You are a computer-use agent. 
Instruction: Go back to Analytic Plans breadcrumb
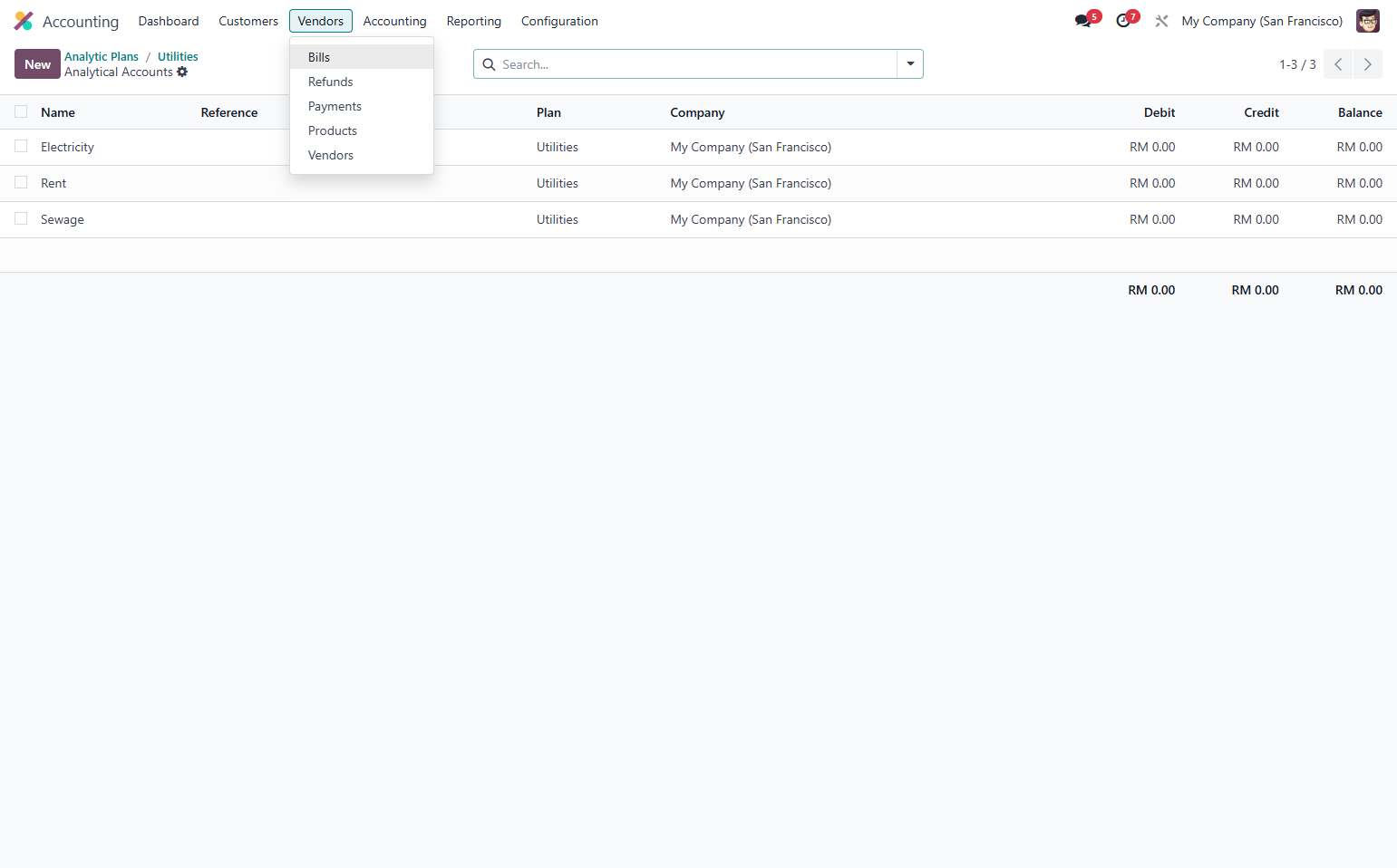(102, 56)
